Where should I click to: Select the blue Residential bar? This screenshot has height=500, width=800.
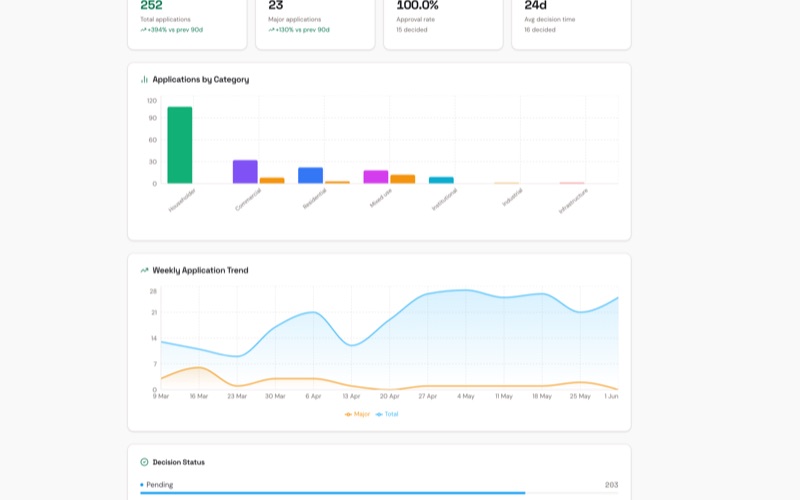(310, 175)
